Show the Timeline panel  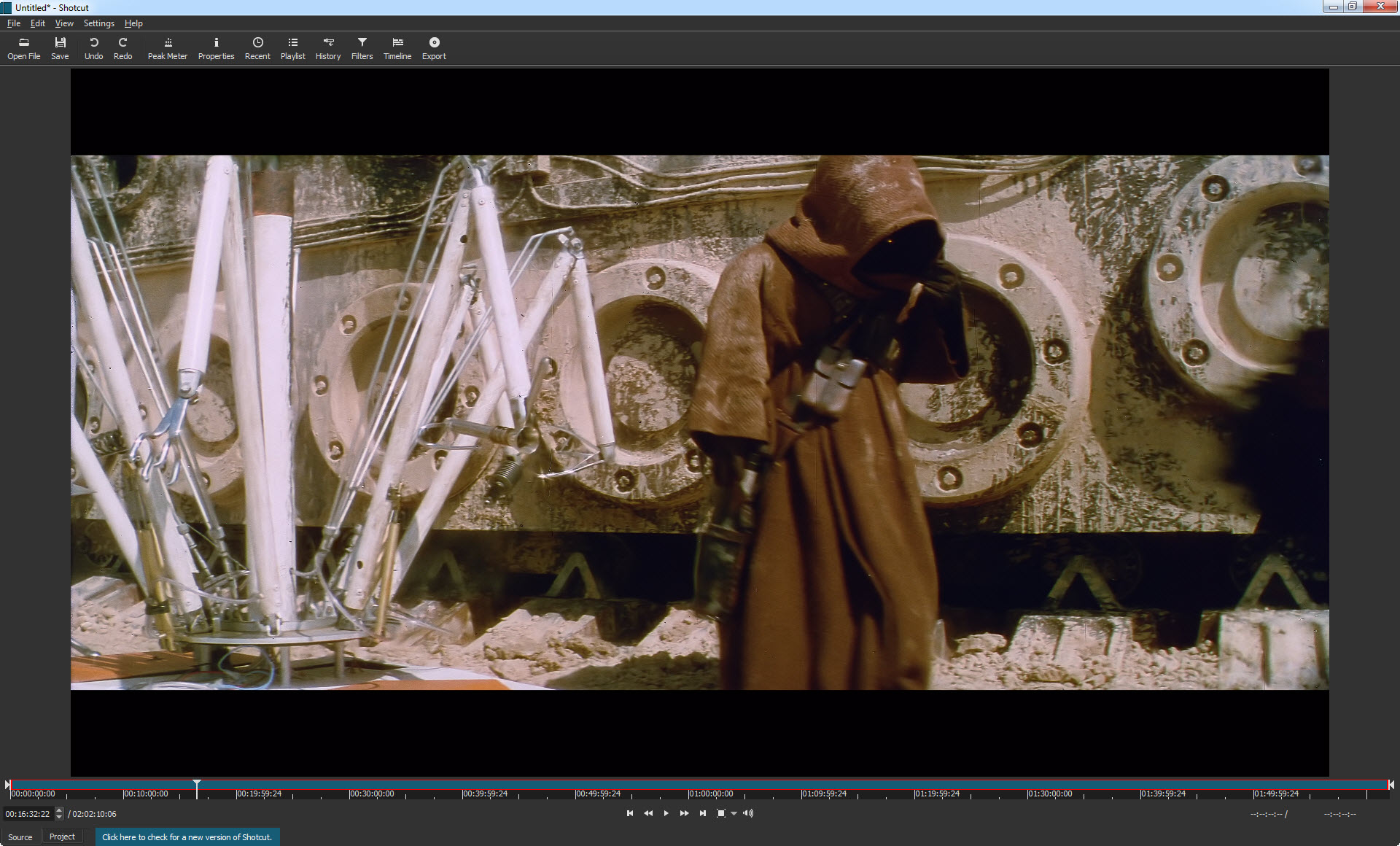click(x=397, y=48)
